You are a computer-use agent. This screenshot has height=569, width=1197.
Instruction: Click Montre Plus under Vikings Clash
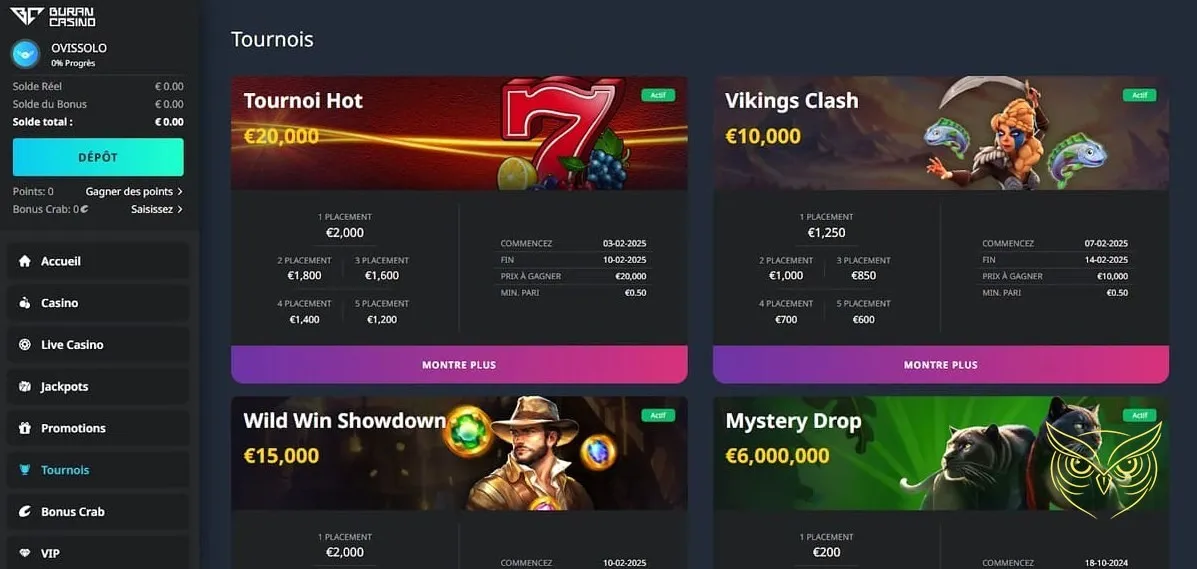pyautogui.click(x=940, y=364)
